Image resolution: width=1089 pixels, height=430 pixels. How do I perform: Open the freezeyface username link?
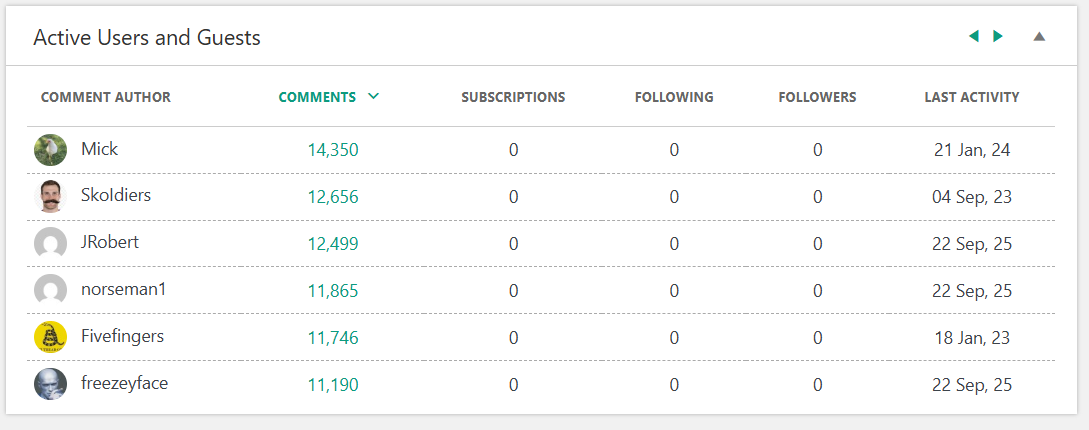pyautogui.click(x=124, y=384)
